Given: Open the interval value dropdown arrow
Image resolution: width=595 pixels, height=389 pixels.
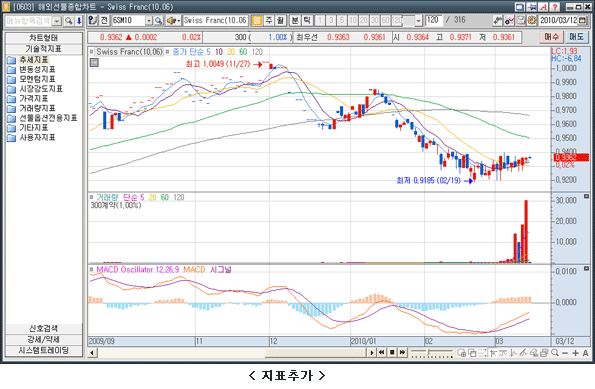Looking at the screenshot, I should (418, 20).
